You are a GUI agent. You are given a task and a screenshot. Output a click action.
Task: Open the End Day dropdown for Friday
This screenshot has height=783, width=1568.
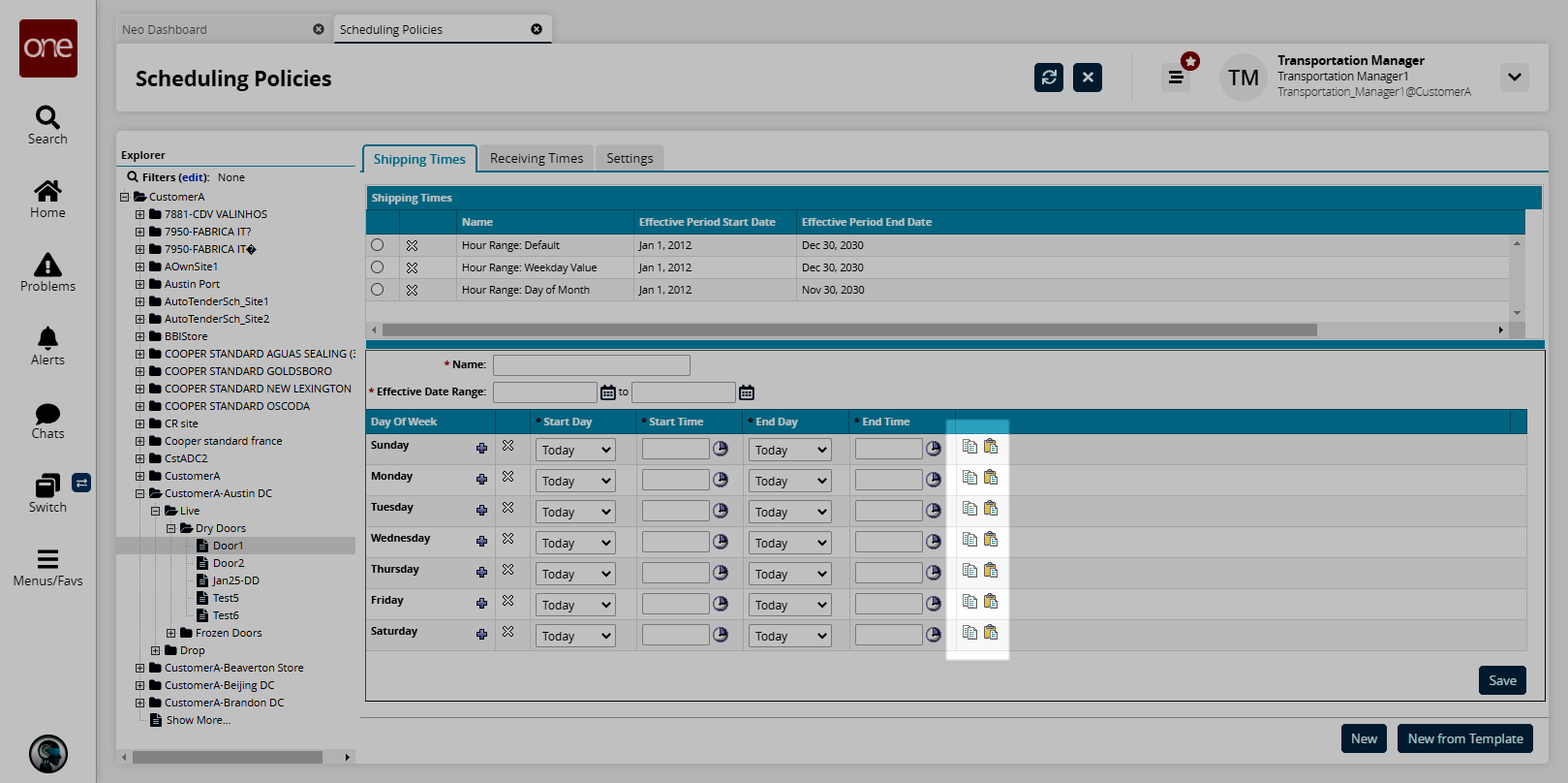tap(789, 606)
